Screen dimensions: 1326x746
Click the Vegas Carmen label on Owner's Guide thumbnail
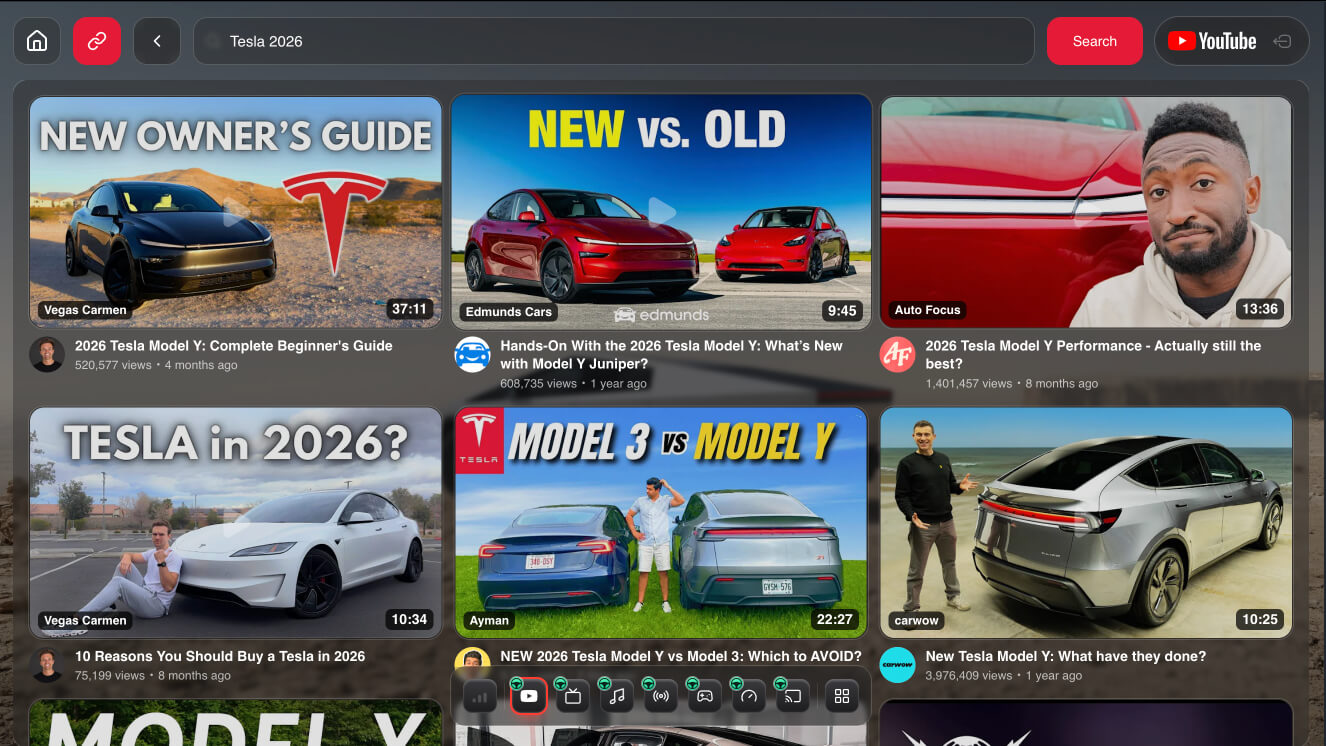click(85, 310)
